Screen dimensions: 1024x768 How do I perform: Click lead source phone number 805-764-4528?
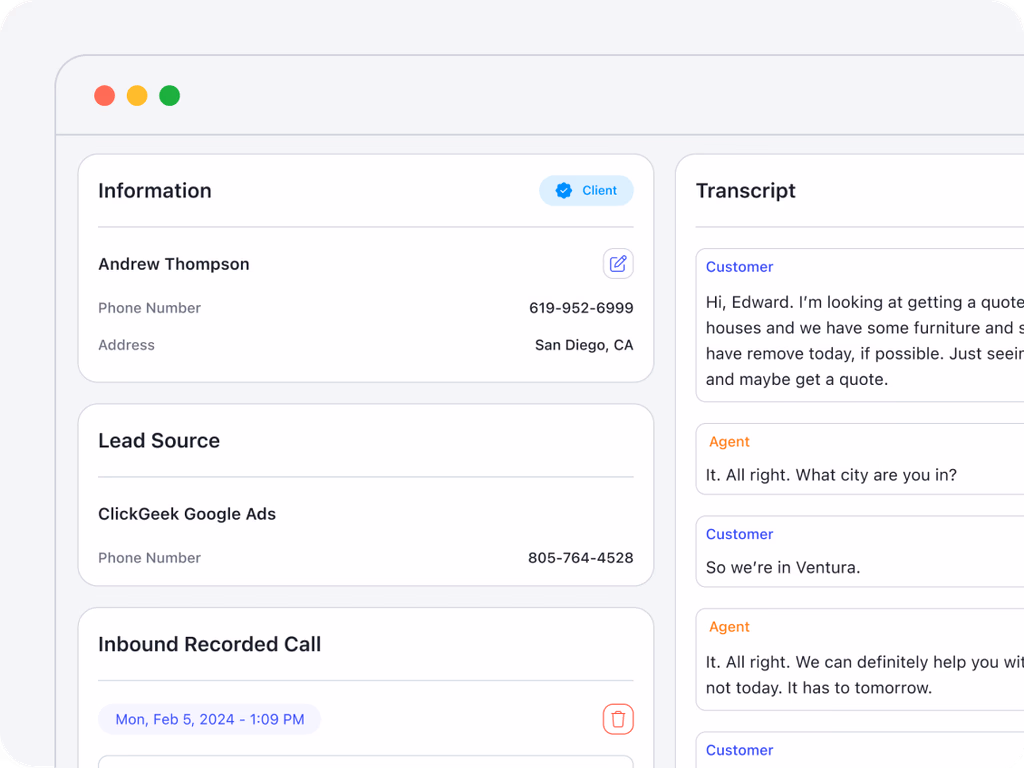pyautogui.click(x=580, y=558)
